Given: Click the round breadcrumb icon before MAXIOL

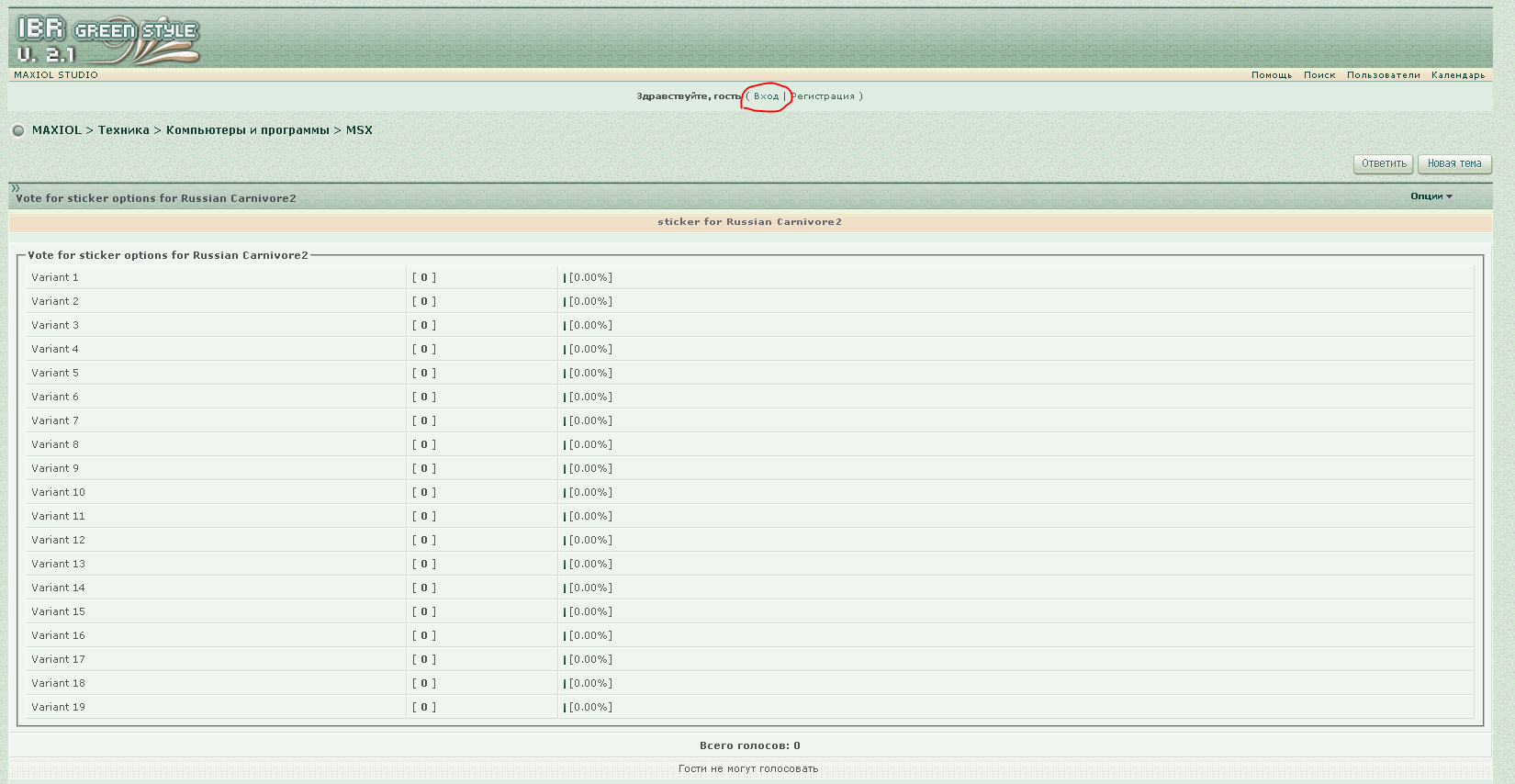Looking at the screenshot, I should click(18, 130).
